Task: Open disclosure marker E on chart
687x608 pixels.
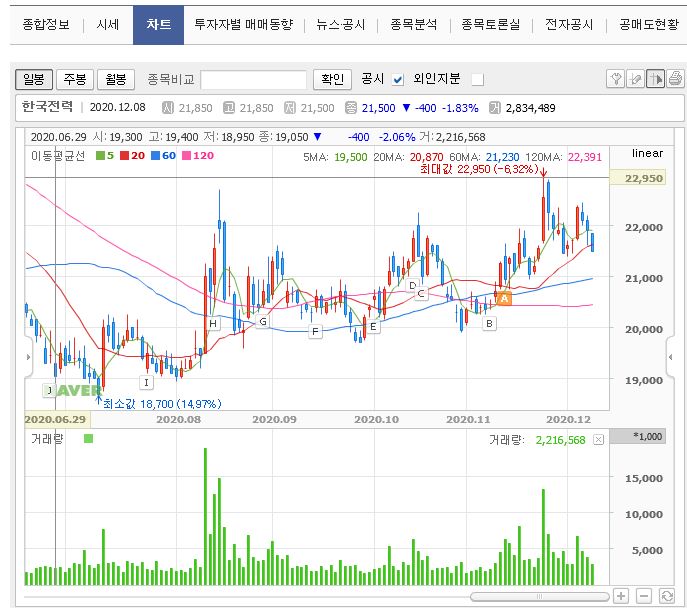Action: coord(373,326)
